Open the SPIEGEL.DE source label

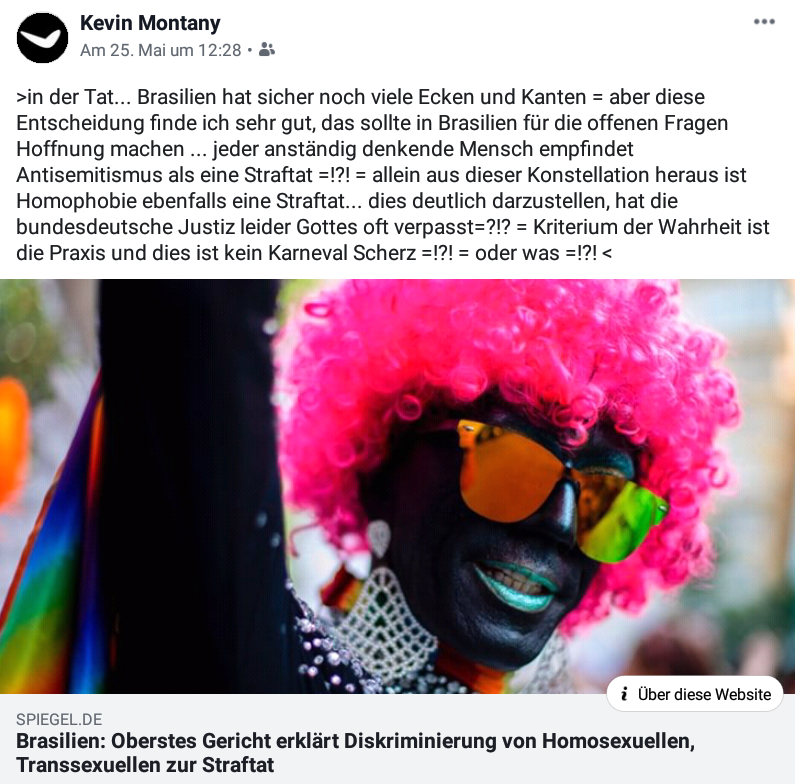[x=59, y=719]
